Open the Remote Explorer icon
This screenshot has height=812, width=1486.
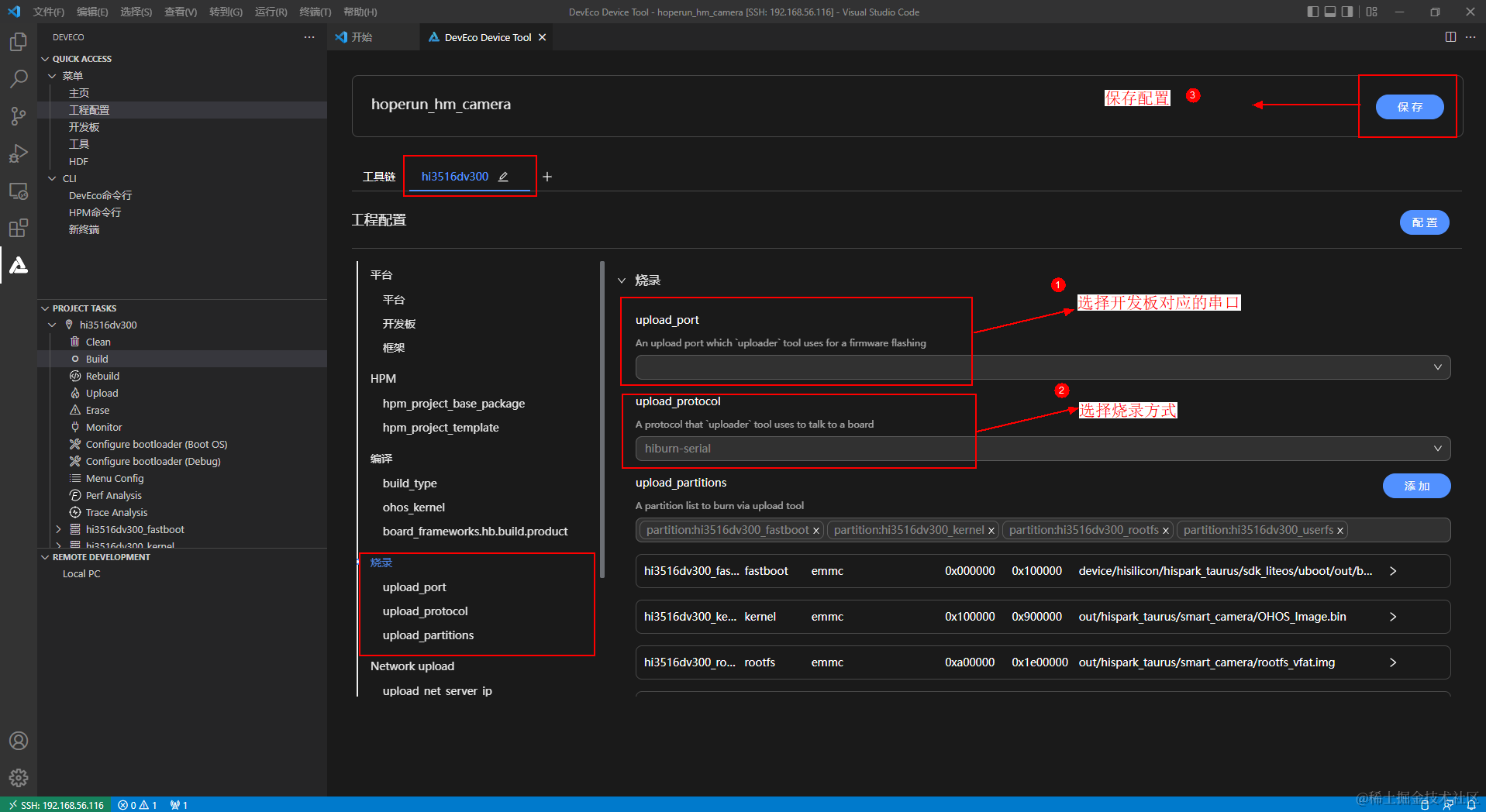(18, 191)
